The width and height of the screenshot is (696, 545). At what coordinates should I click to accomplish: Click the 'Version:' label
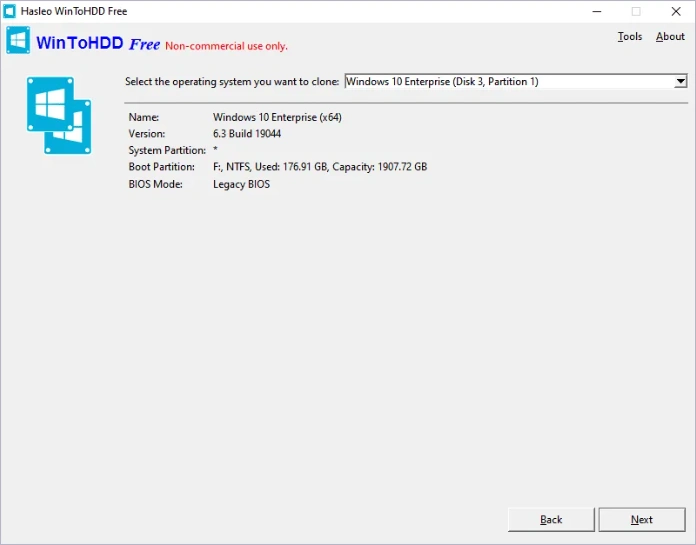[x=146, y=134]
